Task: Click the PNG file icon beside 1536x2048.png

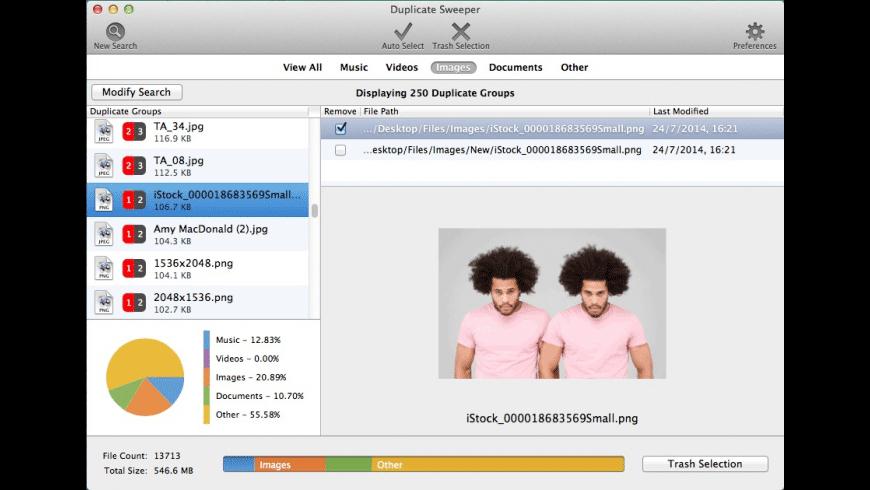Action: click(x=104, y=269)
